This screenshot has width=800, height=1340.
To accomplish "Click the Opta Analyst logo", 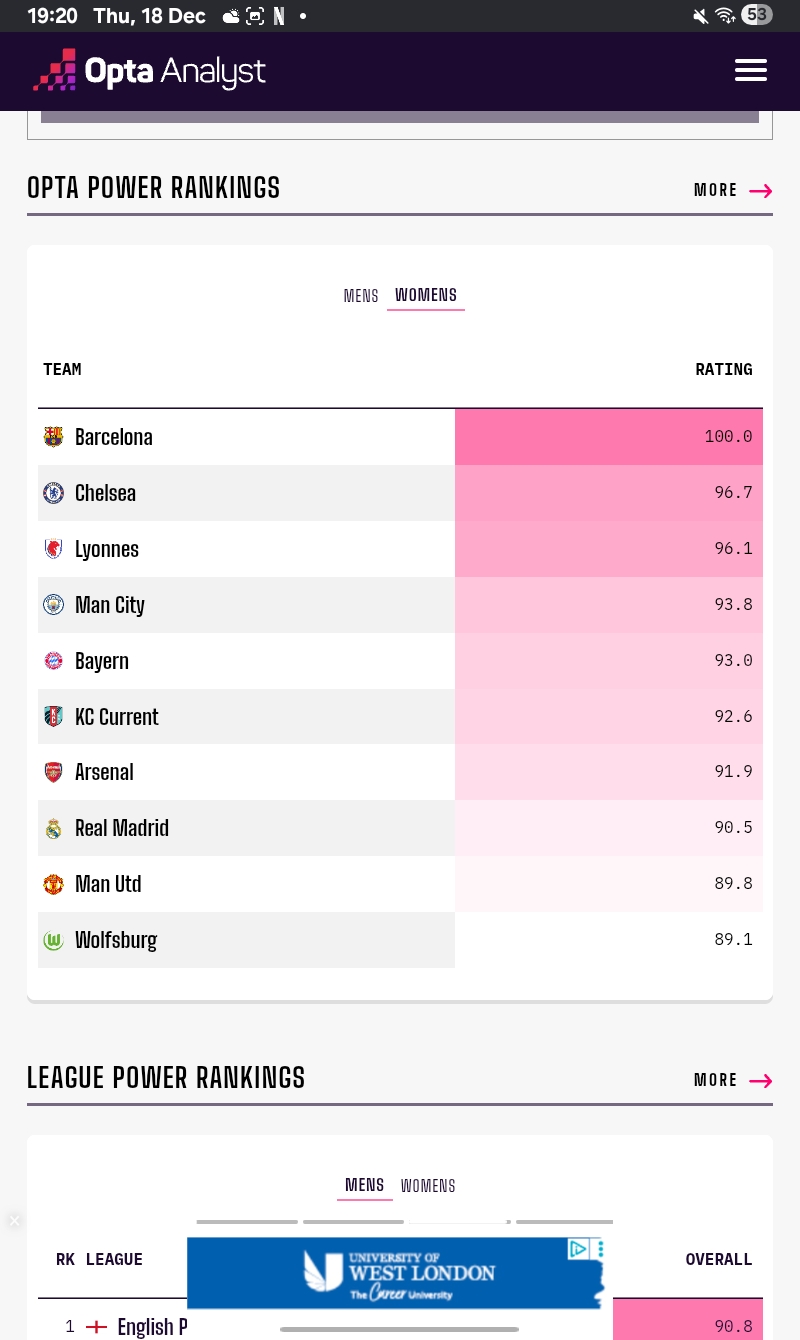I will 150,71.
